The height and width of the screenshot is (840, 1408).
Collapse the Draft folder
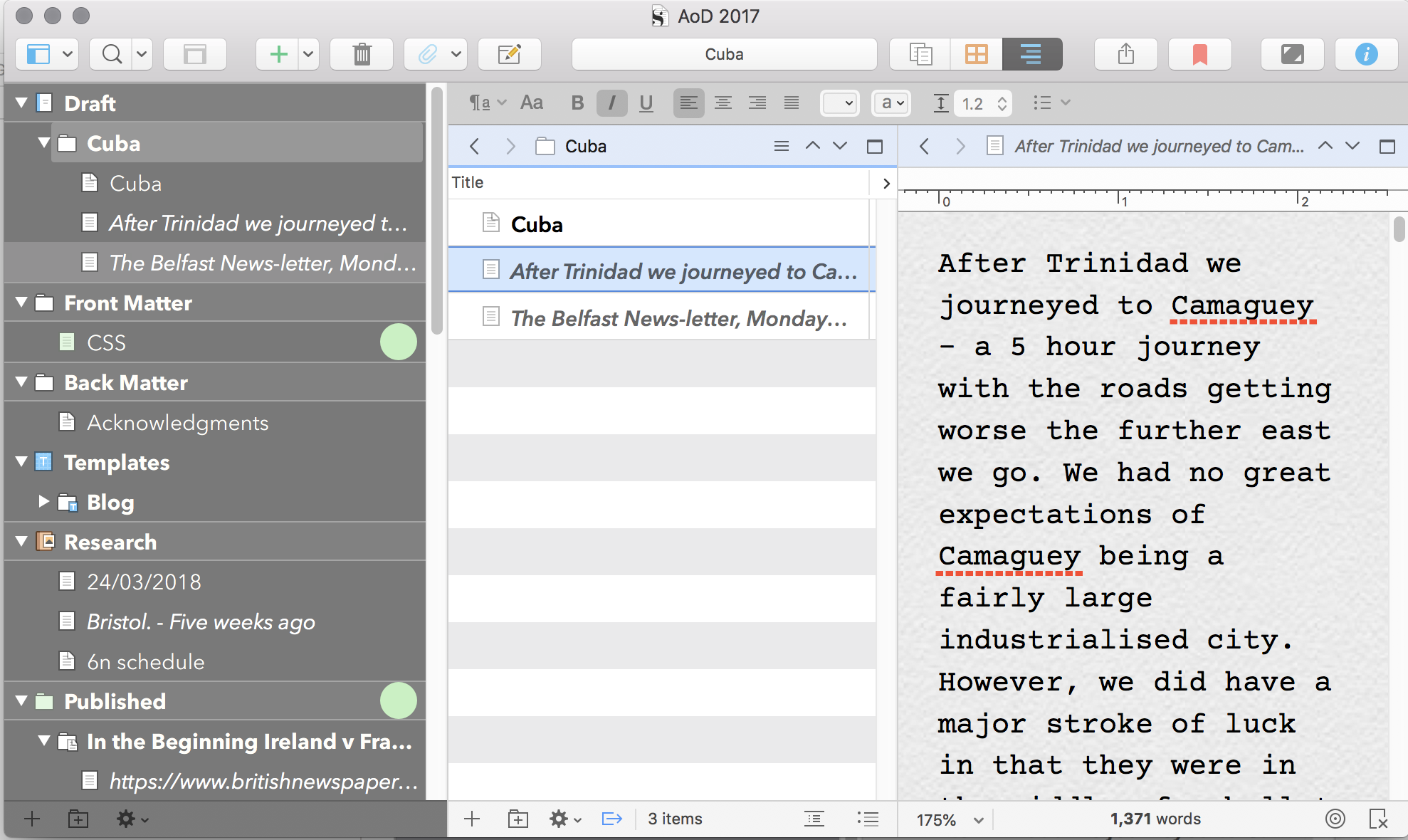coord(21,103)
